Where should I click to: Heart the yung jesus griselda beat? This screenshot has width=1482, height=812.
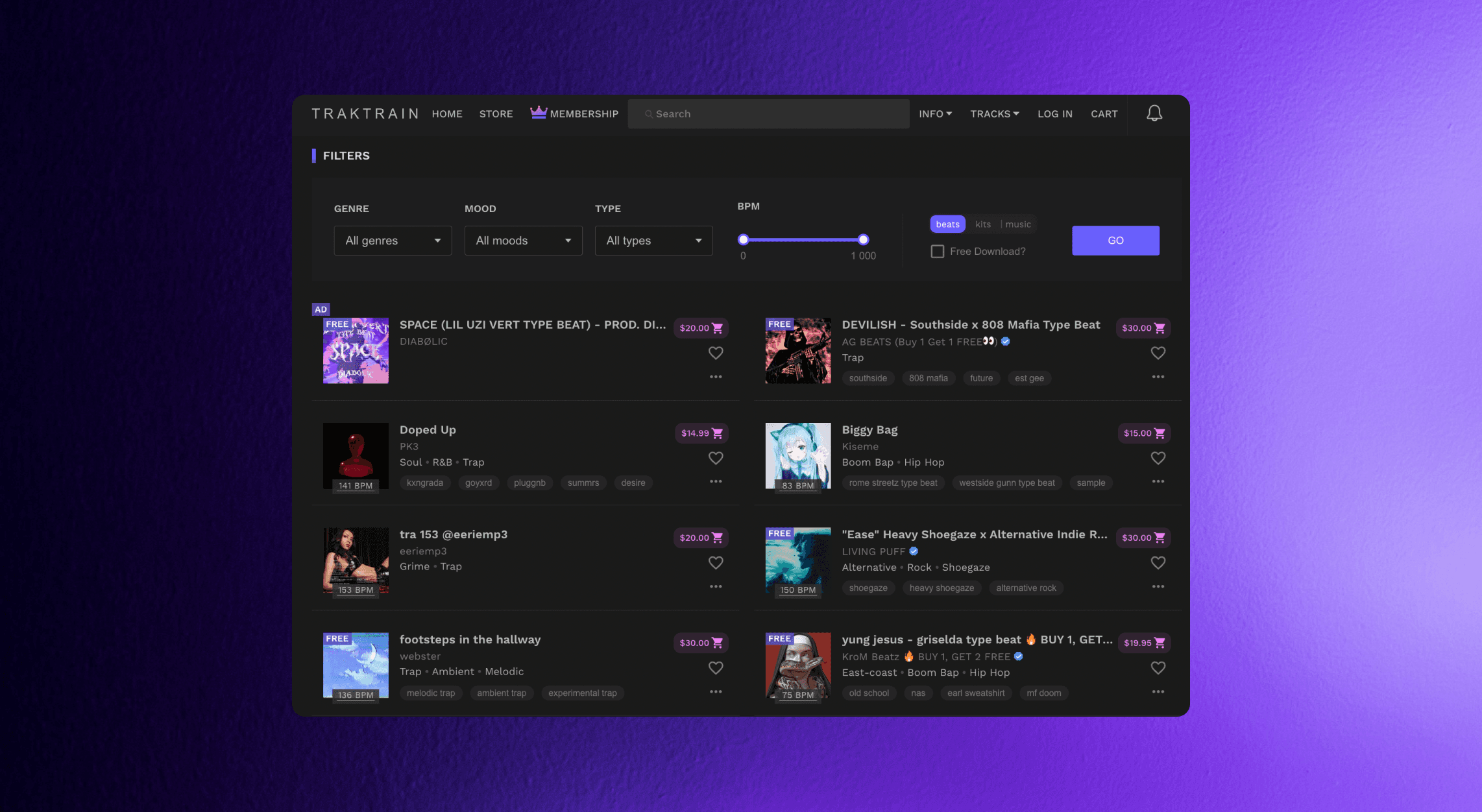(x=1158, y=668)
